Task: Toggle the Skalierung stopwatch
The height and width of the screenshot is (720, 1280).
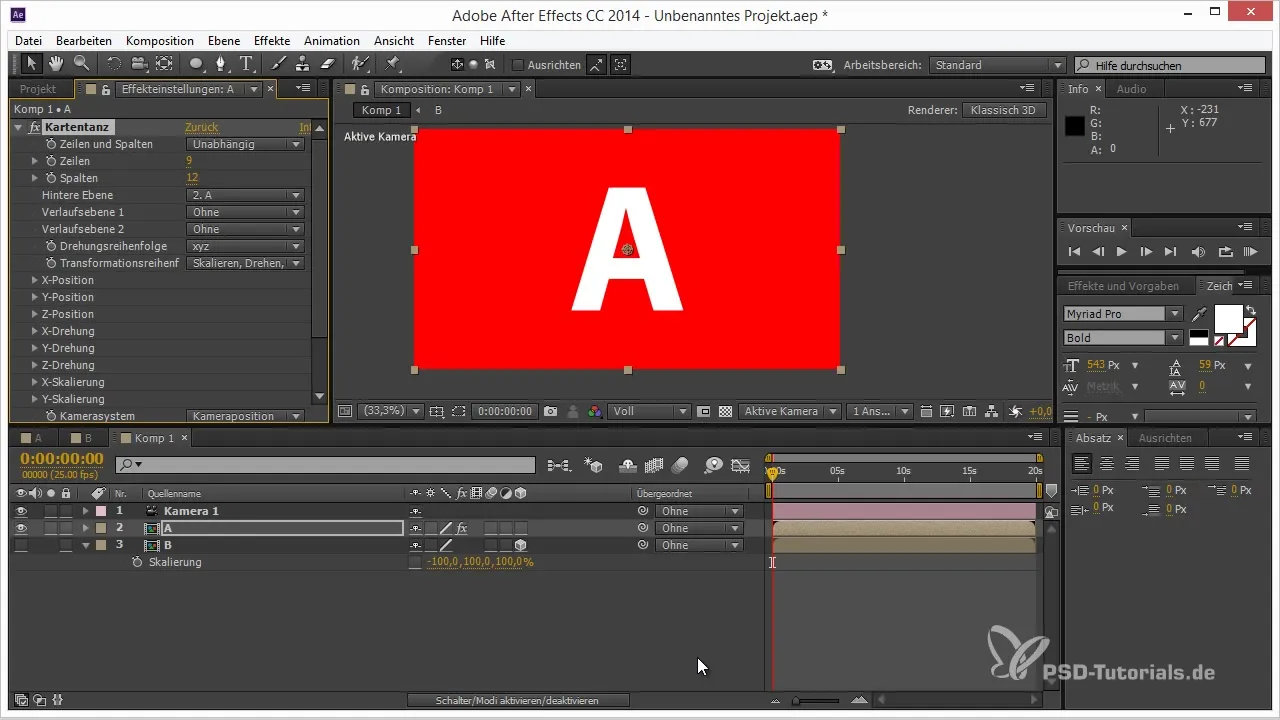Action: [138, 562]
